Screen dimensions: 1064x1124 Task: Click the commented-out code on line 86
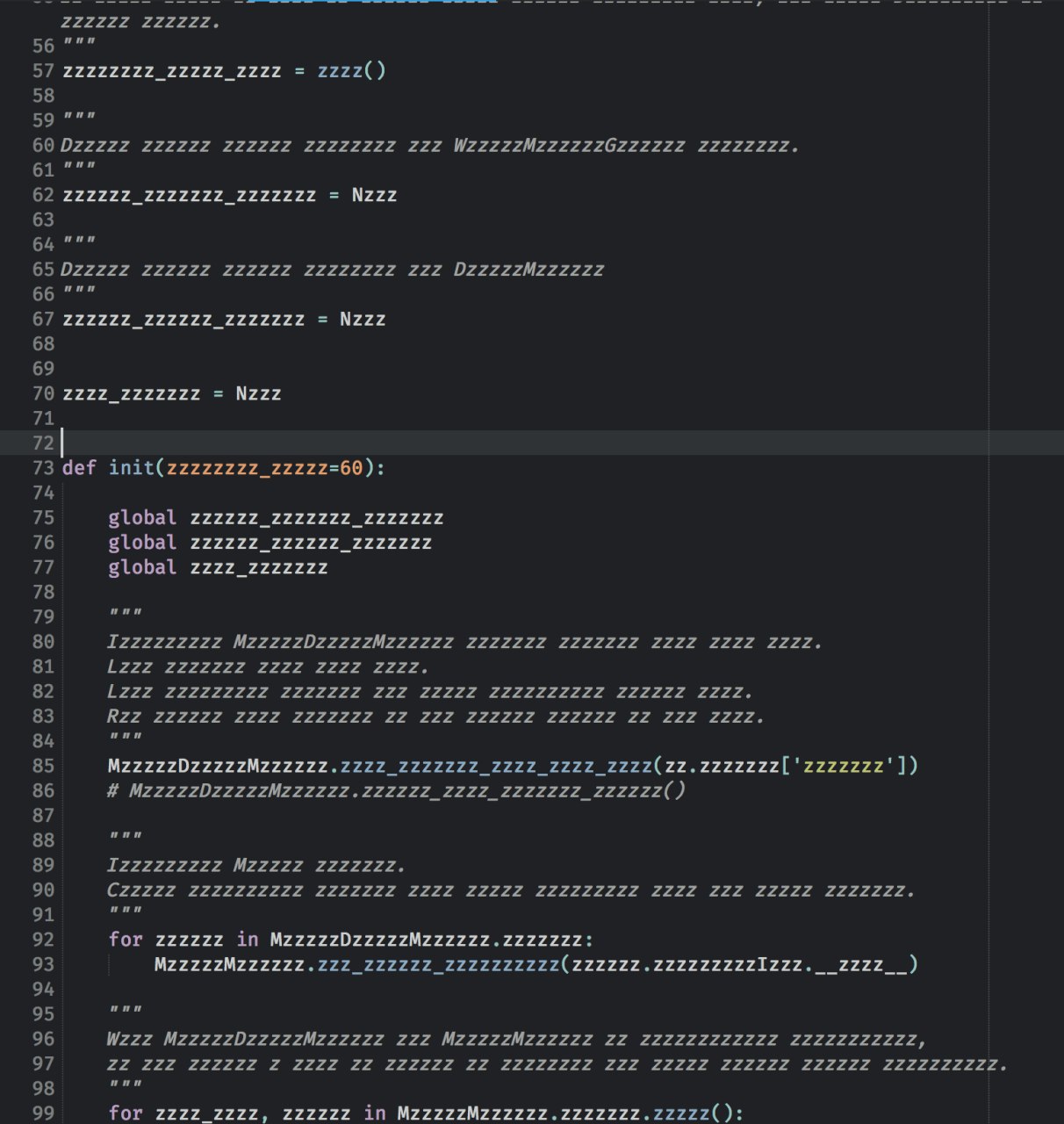point(397,791)
